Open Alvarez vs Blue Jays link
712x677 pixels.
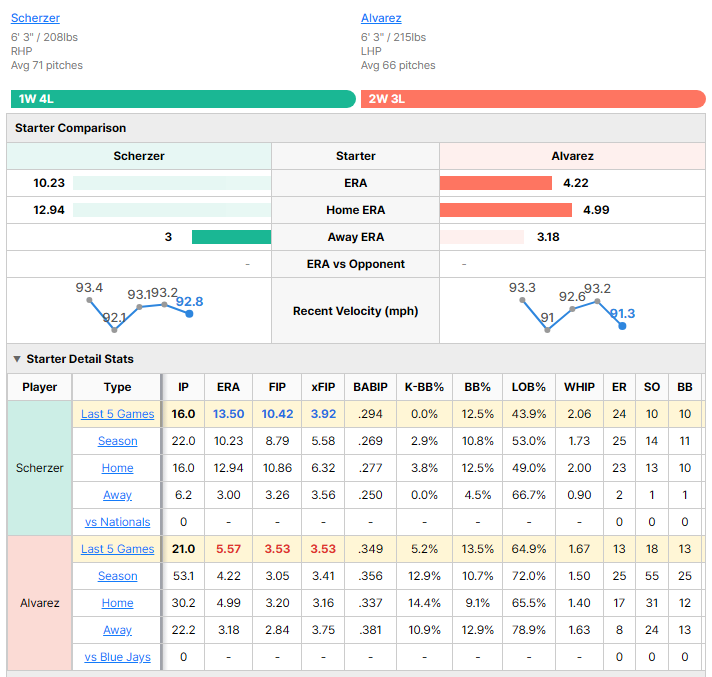tap(118, 657)
